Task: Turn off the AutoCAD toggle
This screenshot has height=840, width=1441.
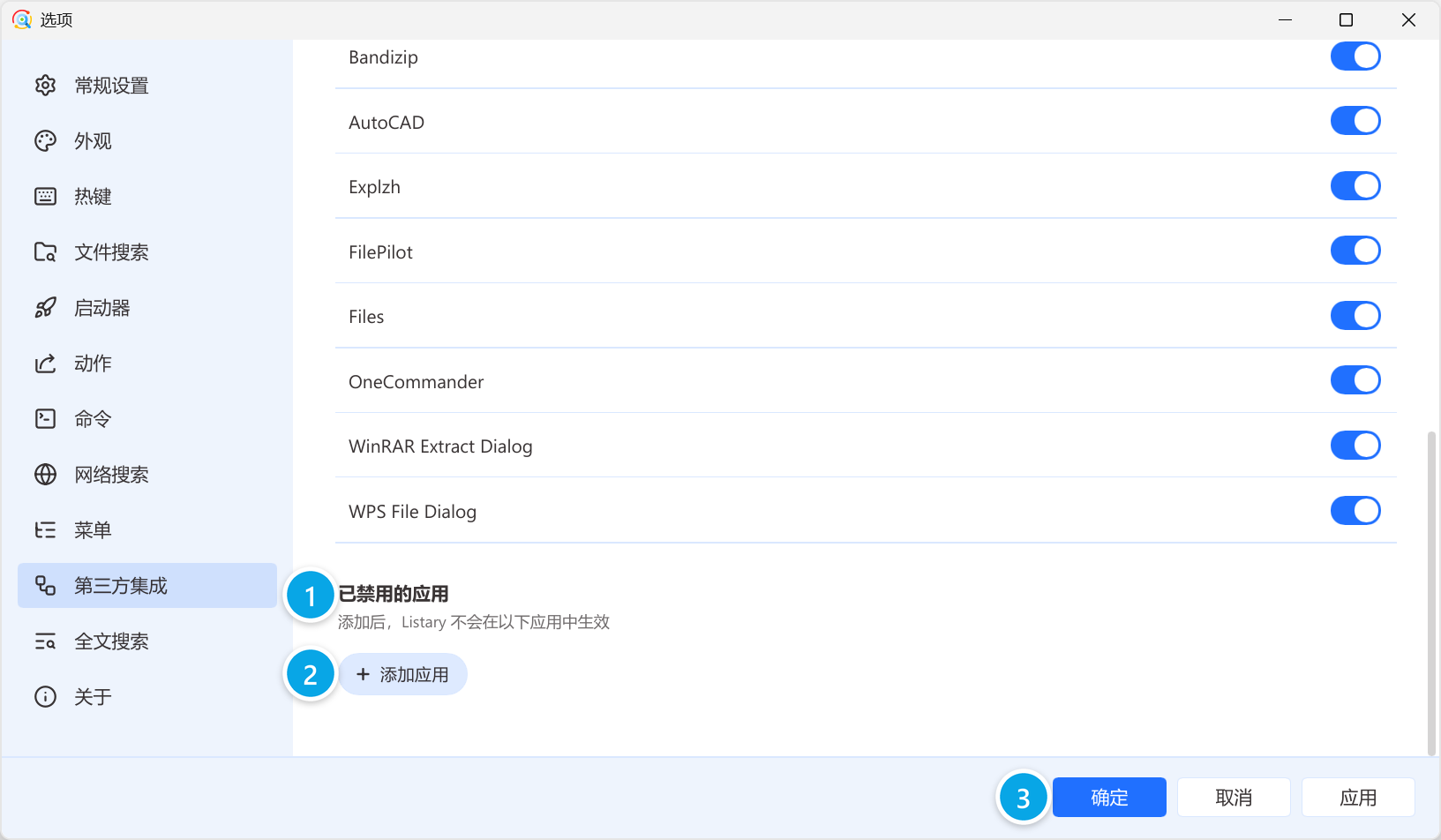Action: (1355, 121)
